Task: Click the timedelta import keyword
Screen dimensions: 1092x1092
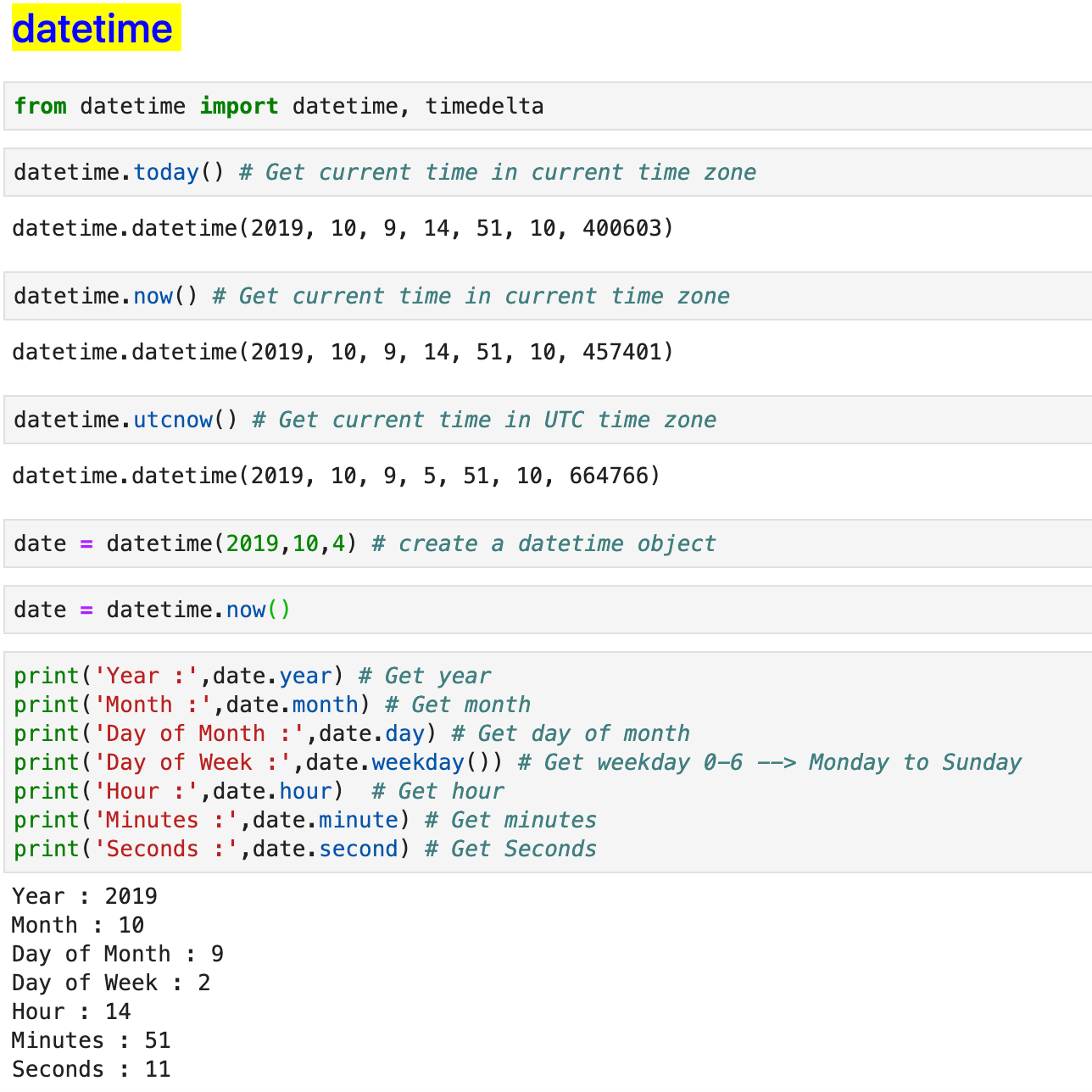Action: coord(484,105)
